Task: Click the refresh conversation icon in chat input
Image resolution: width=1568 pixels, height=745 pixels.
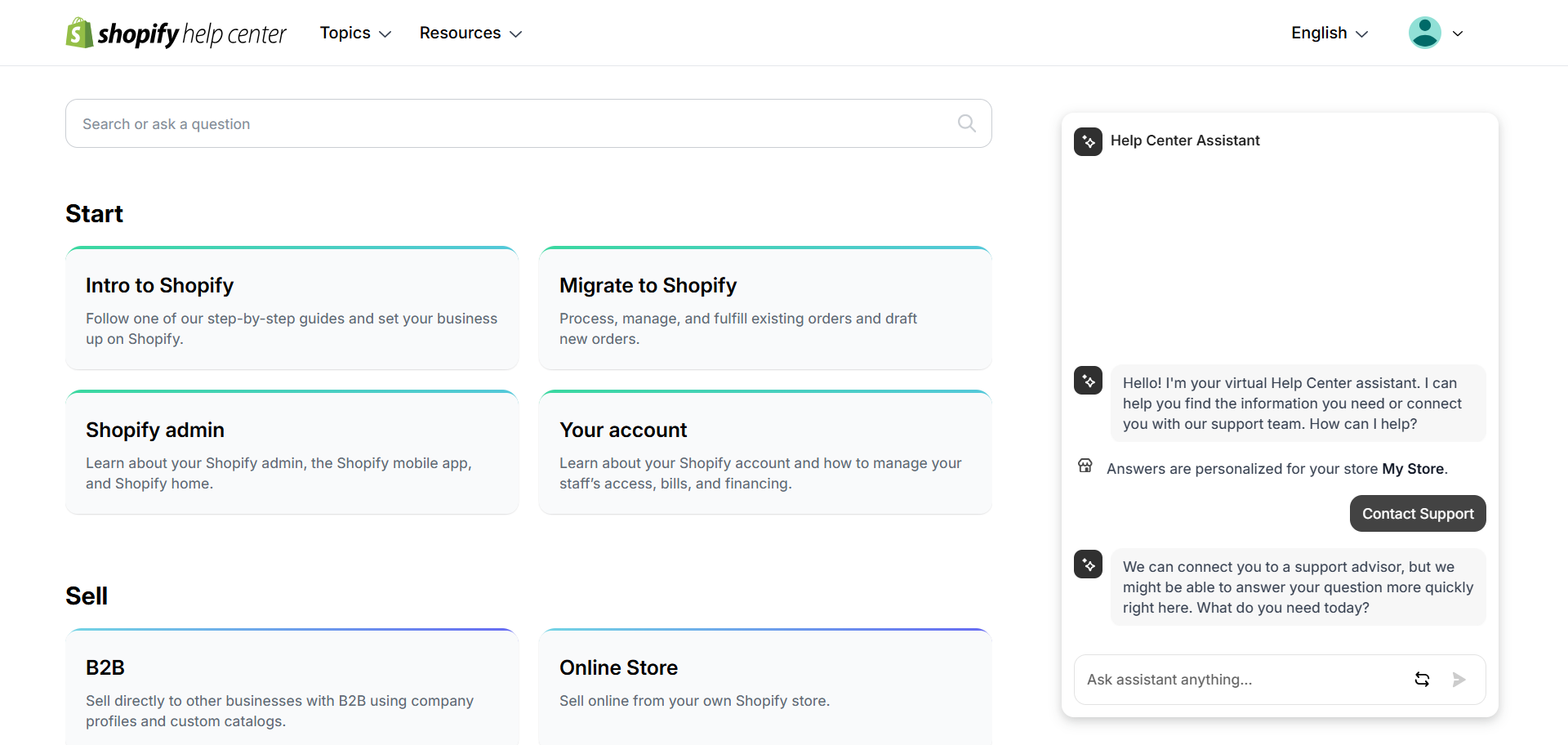Action: tap(1423, 679)
